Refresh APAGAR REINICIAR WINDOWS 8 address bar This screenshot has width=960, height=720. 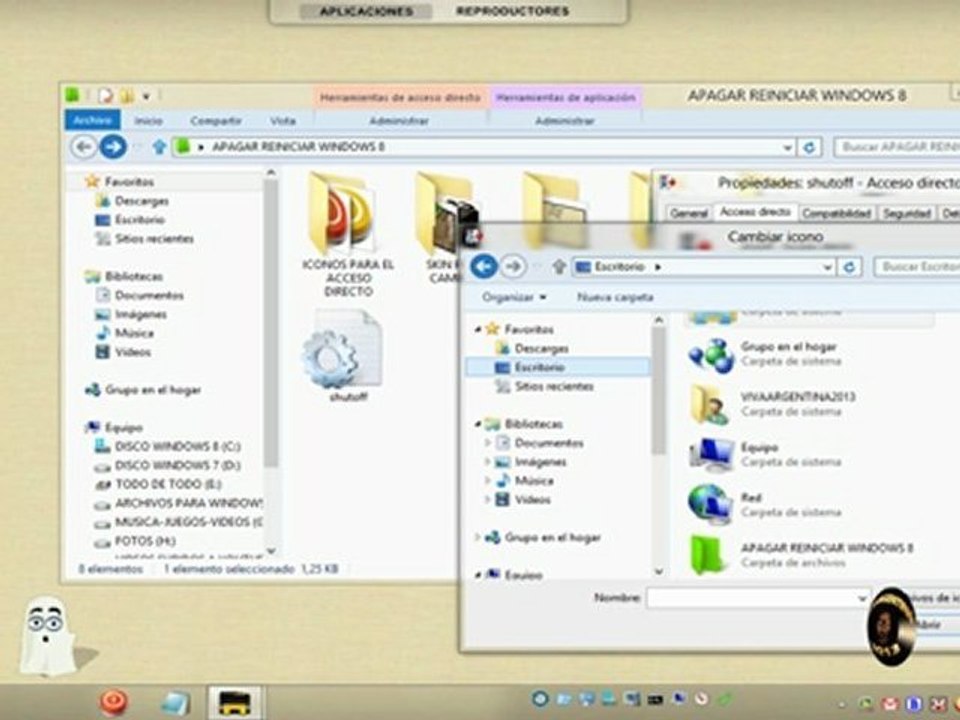coord(809,147)
